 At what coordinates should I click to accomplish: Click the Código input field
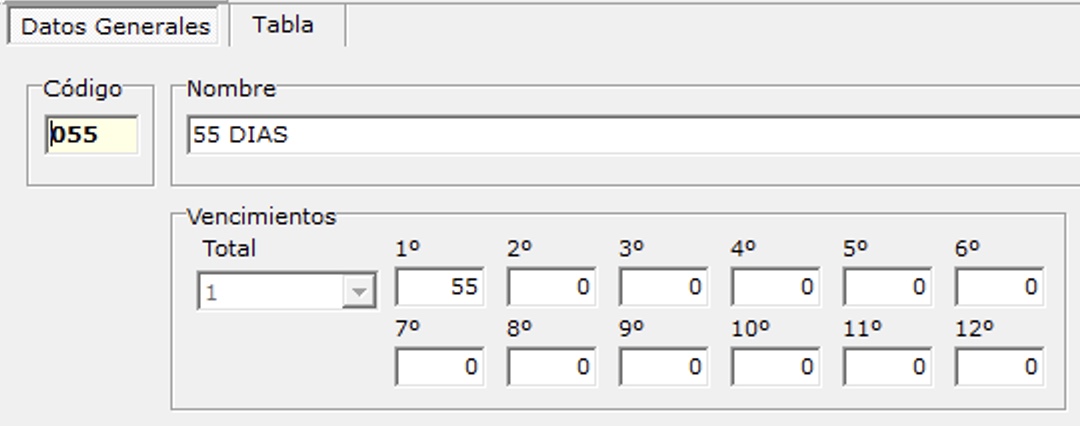[x=92, y=135]
